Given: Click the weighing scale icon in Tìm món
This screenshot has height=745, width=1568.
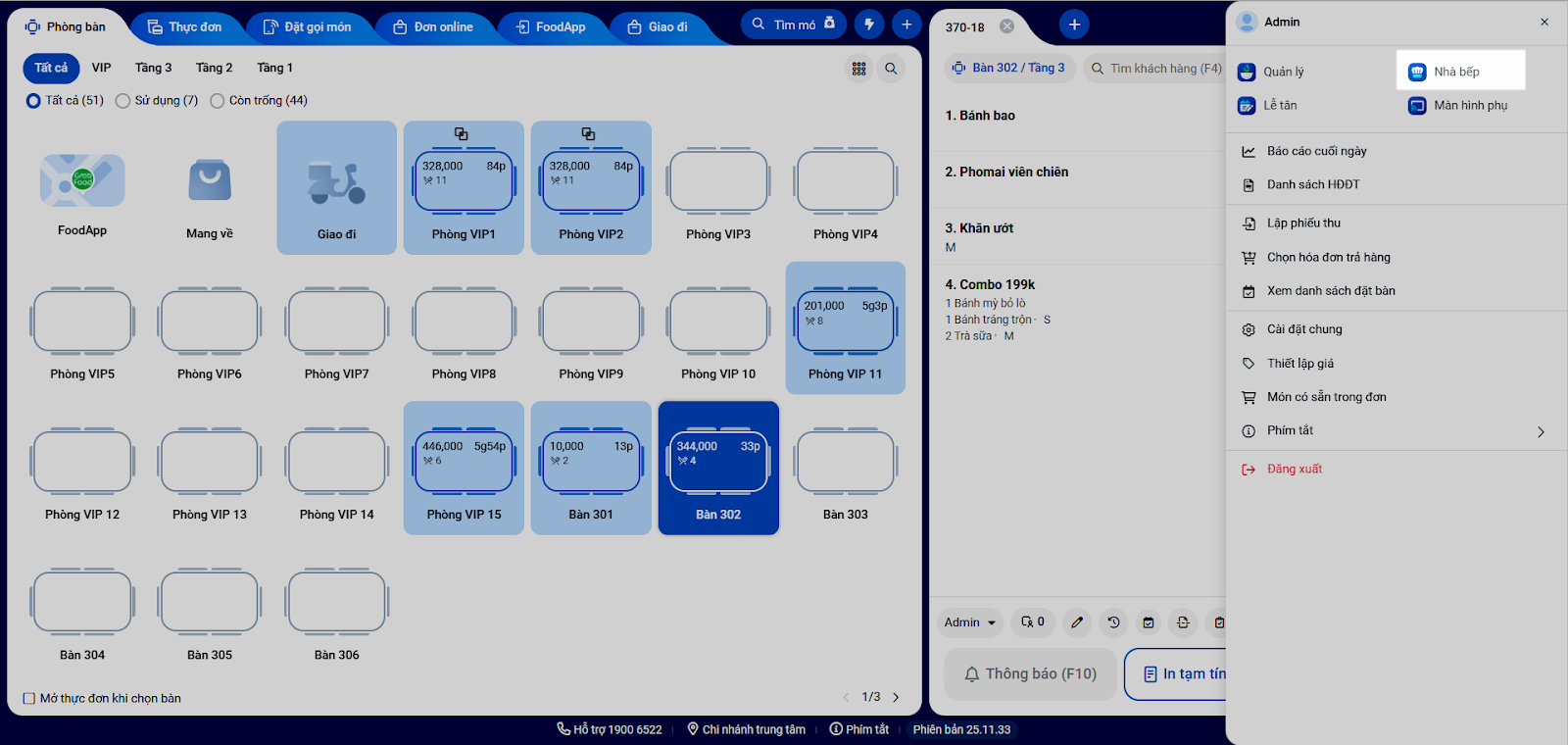Looking at the screenshot, I should point(830,23).
